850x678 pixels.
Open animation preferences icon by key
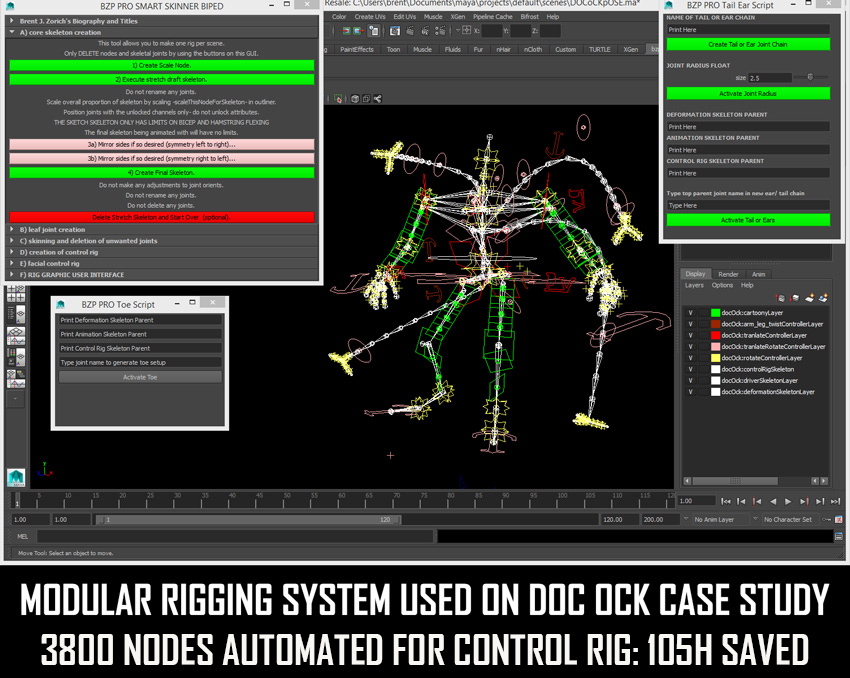click(x=839, y=519)
